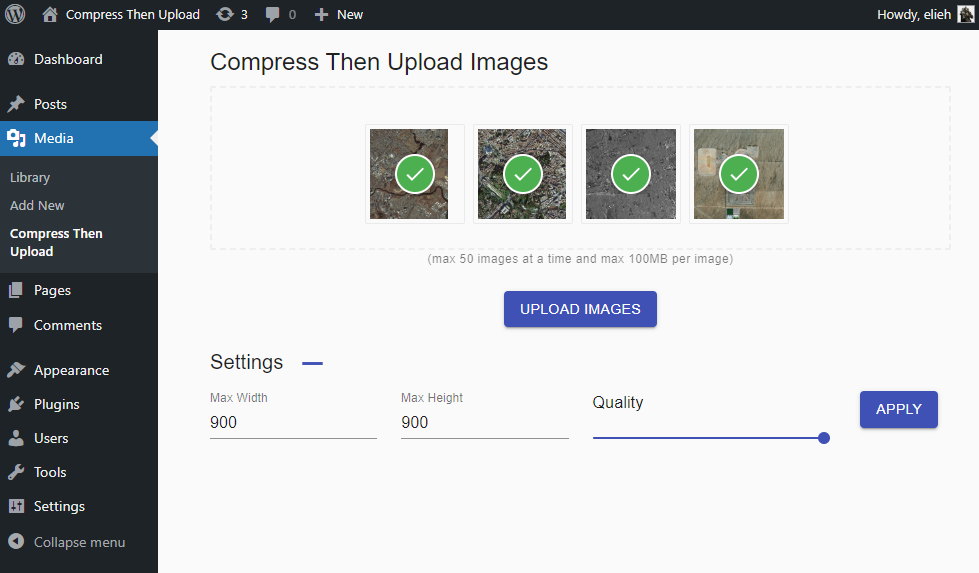Click the Max Width input field

click(x=293, y=423)
